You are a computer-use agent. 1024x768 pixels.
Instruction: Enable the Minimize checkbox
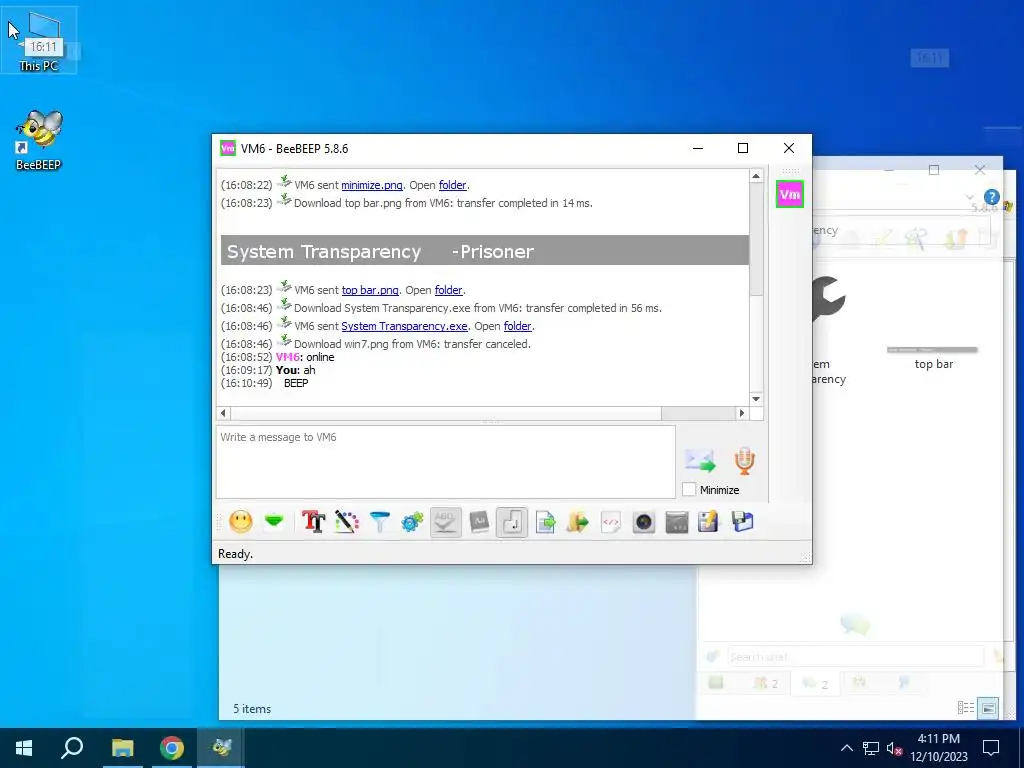tap(689, 489)
